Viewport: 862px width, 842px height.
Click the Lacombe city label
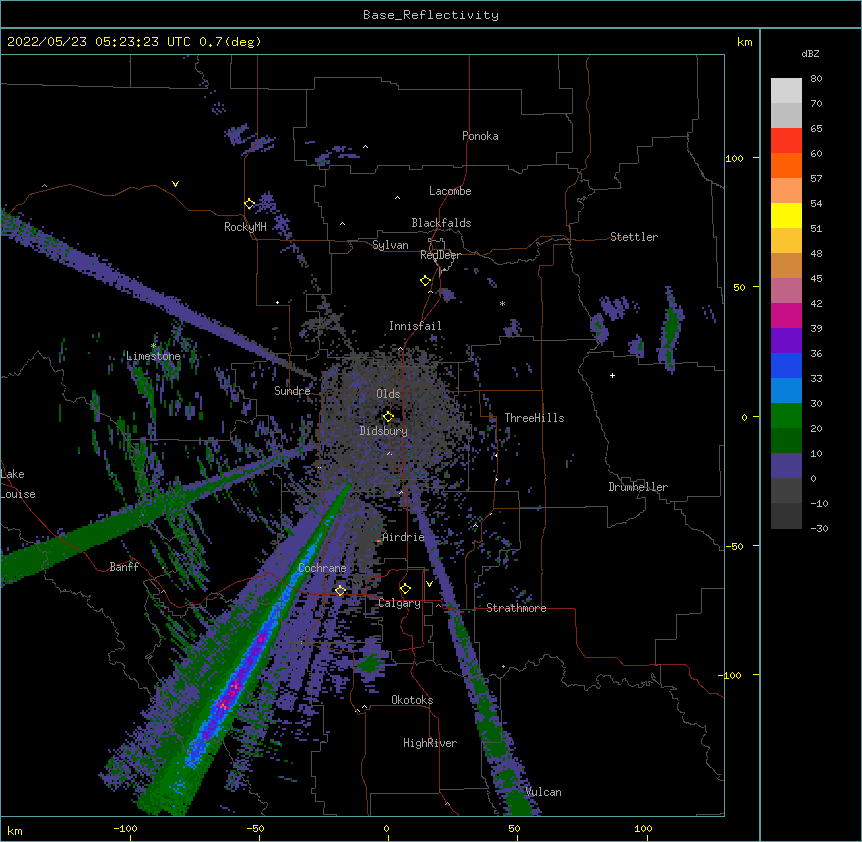coord(450,191)
